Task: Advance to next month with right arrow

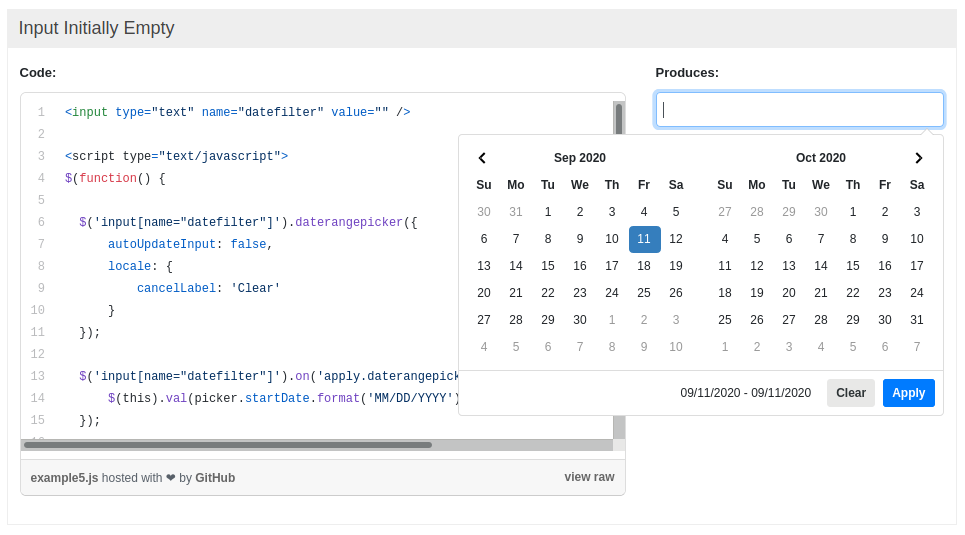Action: (x=918, y=158)
